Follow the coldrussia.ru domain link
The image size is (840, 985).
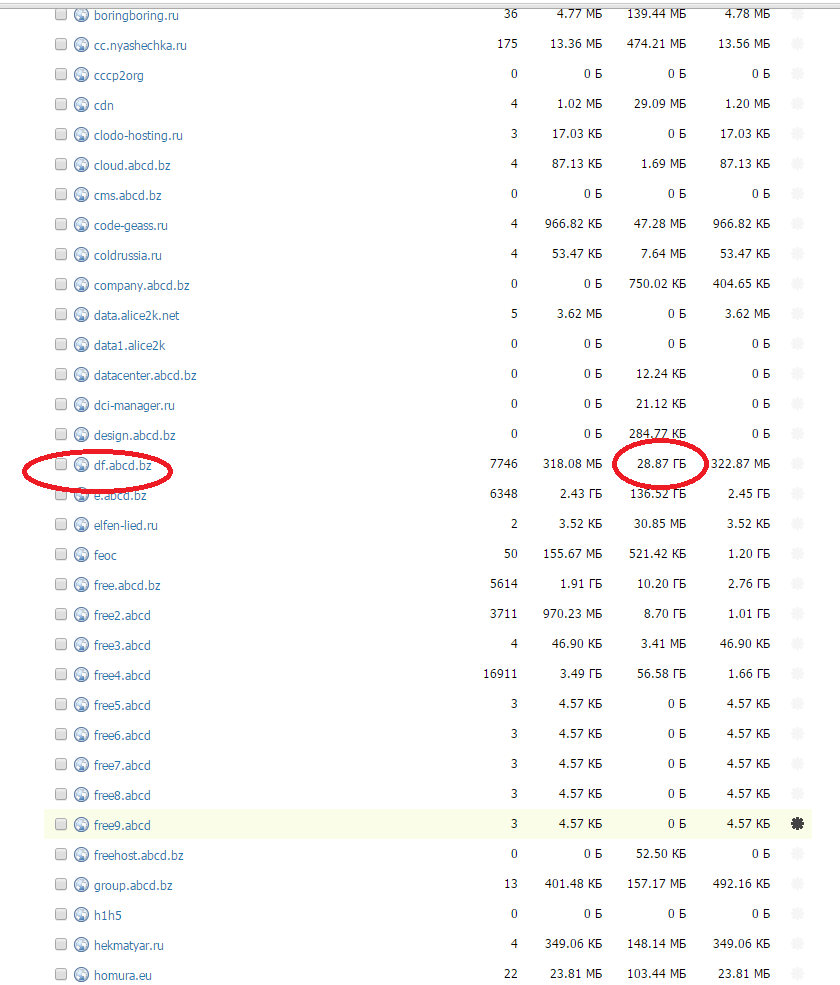pyautogui.click(x=127, y=255)
